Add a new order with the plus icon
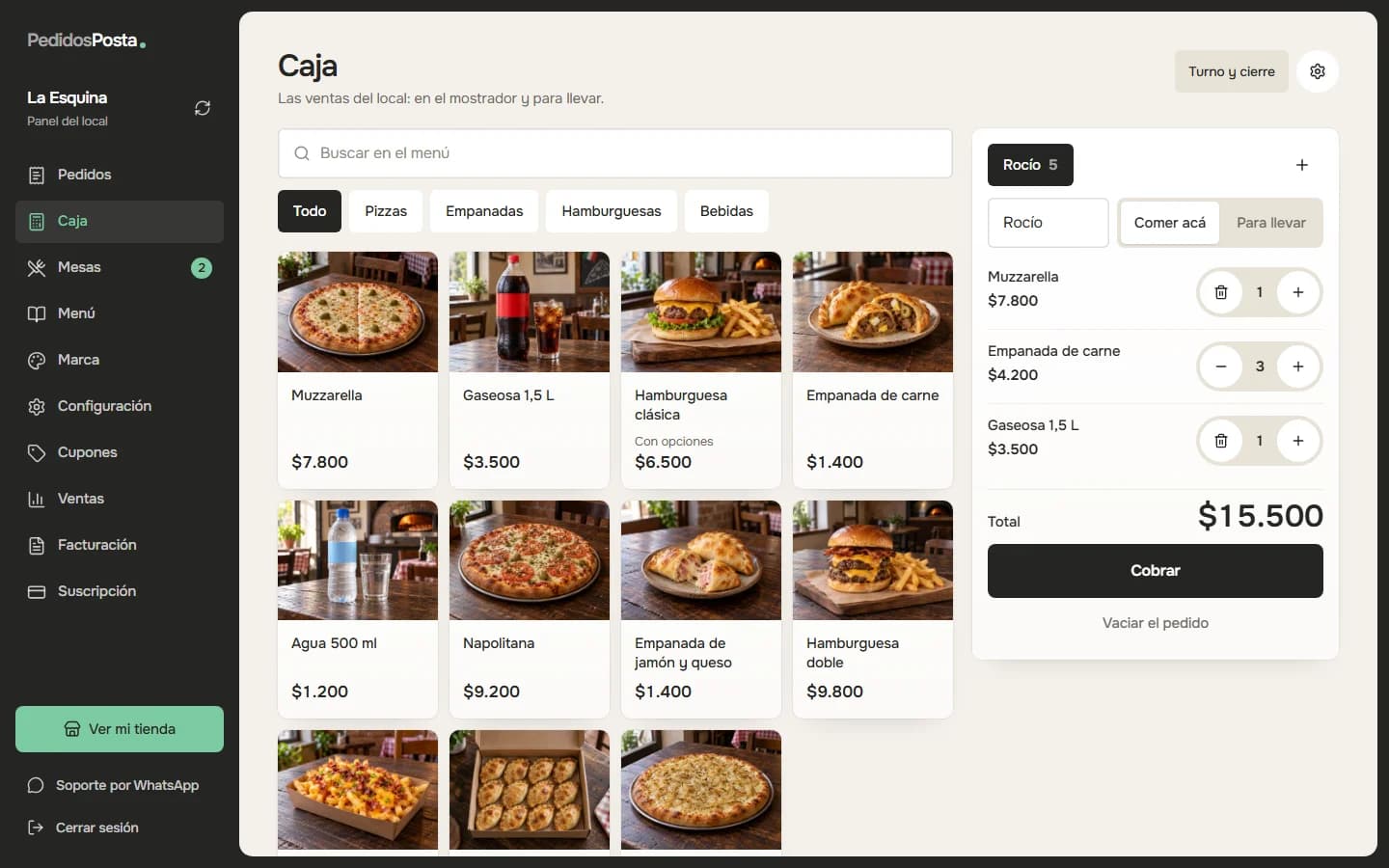 click(x=1302, y=165)
